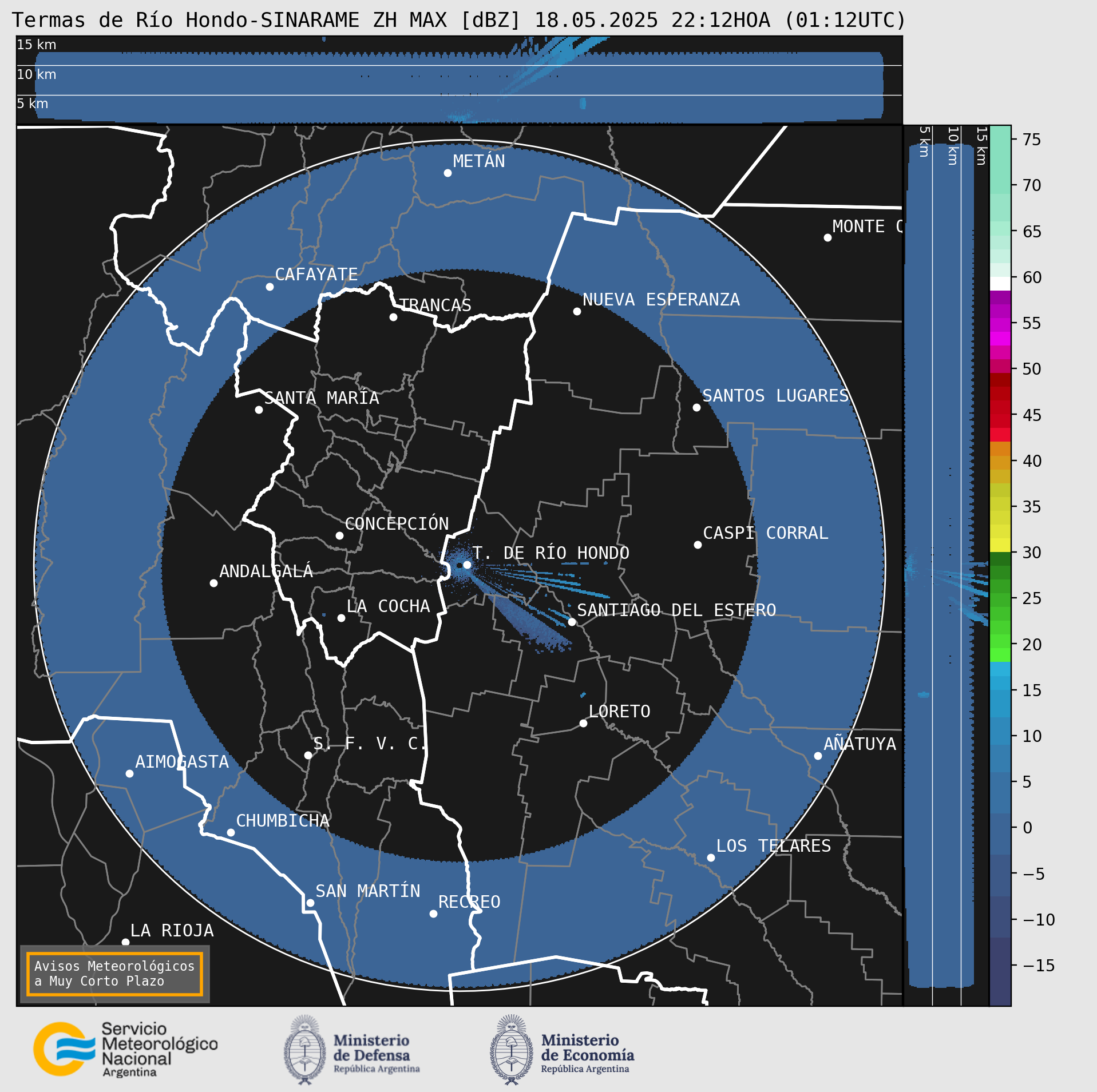
Task: Click the 10 km label in right profile
Action: pyautogui.click(x=953, y=146)
